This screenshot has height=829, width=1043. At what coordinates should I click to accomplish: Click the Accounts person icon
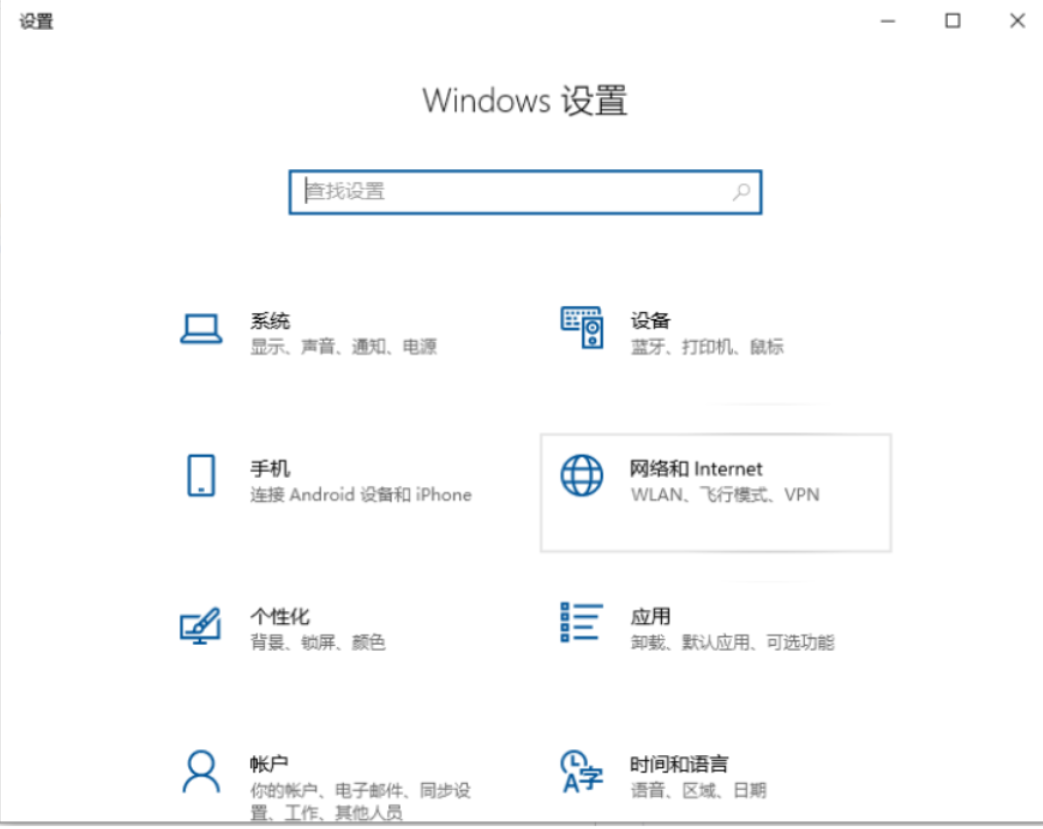coord(201,771)
